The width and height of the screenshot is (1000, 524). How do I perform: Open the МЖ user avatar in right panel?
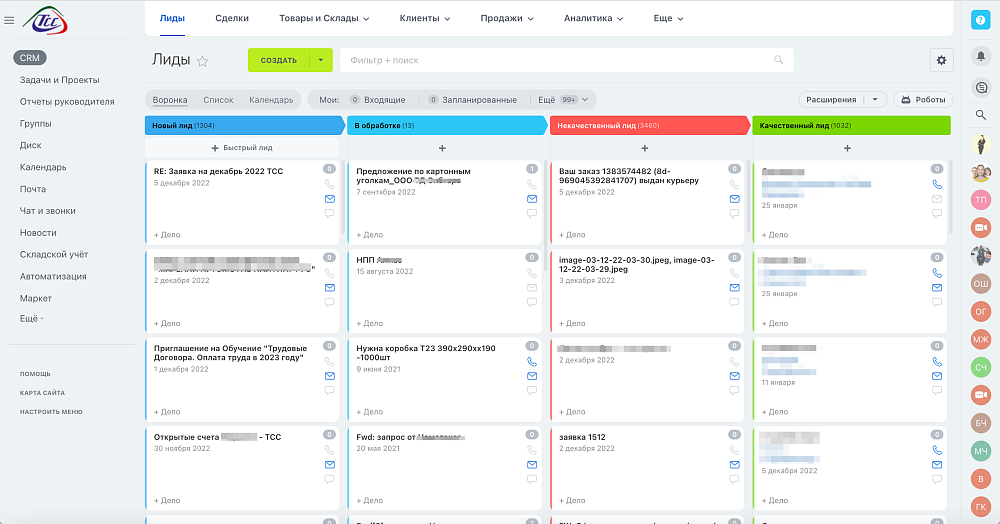pos(981,339)
